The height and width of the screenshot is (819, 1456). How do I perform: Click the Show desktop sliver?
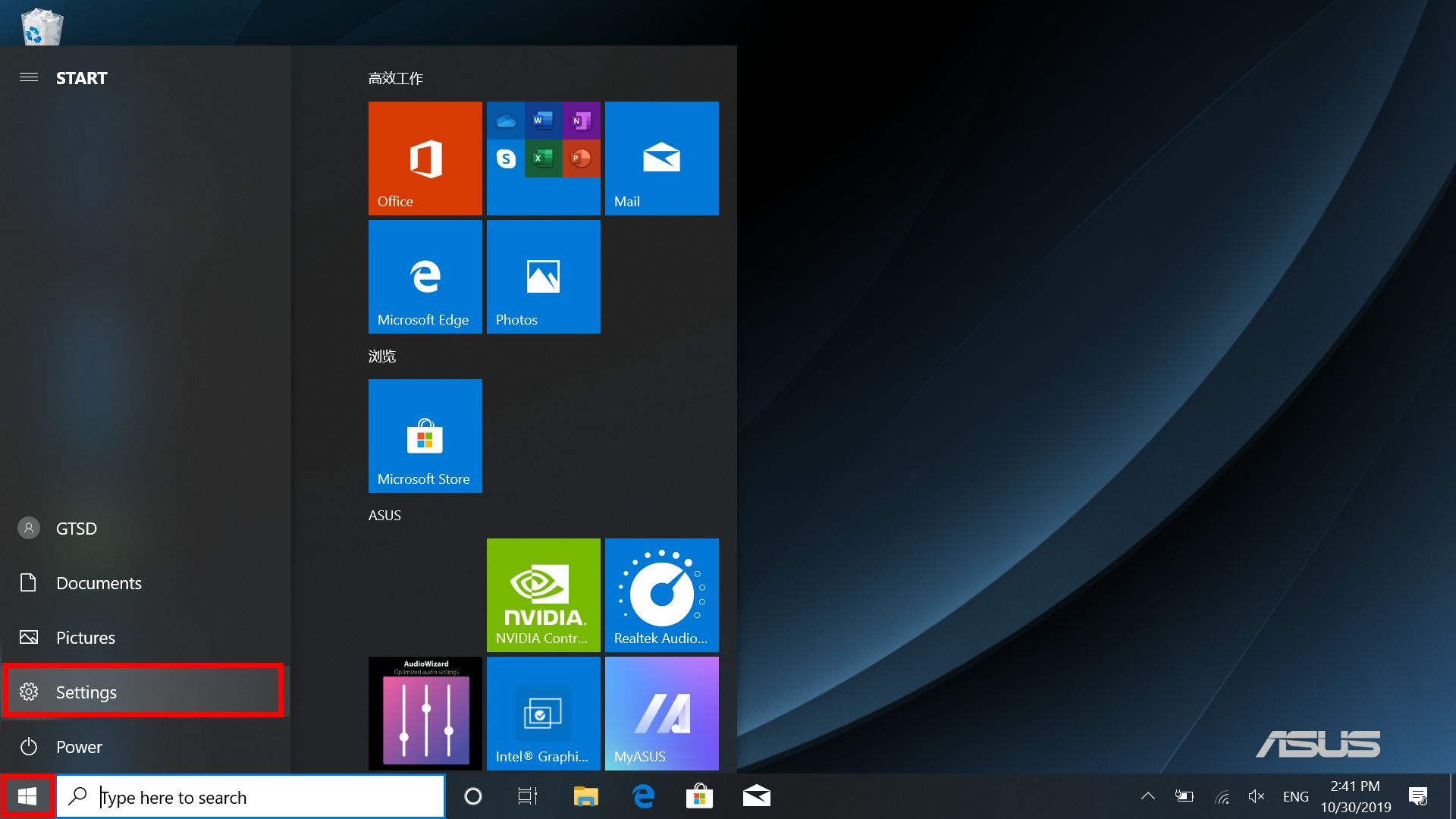[x=1452, y=796]
